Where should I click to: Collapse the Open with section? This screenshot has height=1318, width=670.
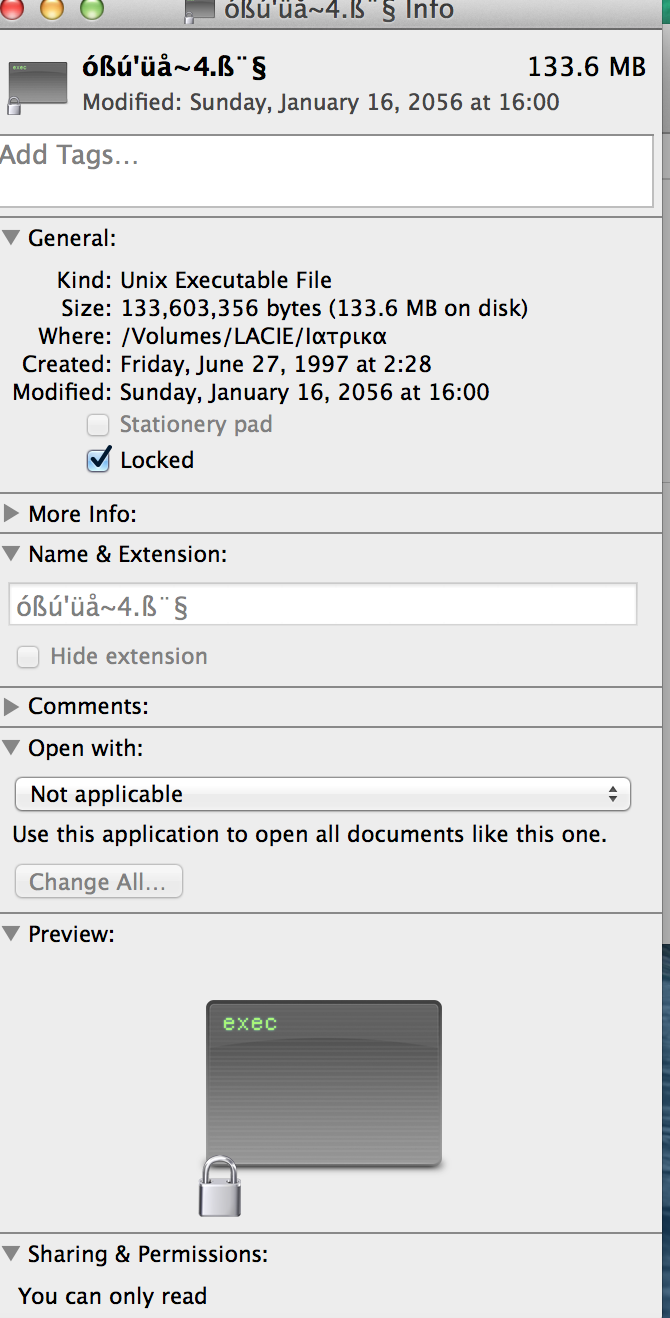tap(11, 747)
